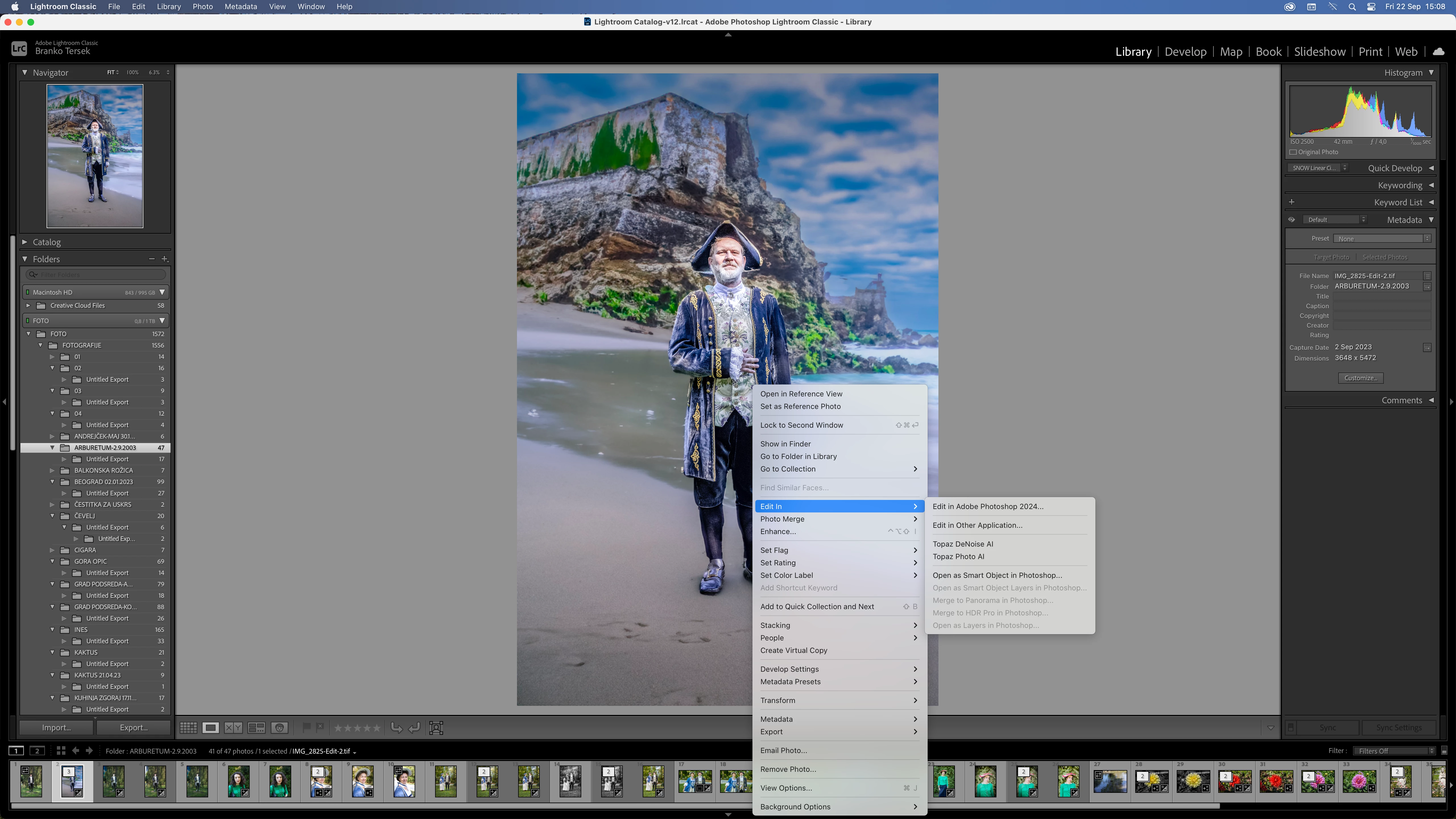Screen dimensions: 1456x819
Task: Open Compare view (XY) icon
Action: (233, 728)
